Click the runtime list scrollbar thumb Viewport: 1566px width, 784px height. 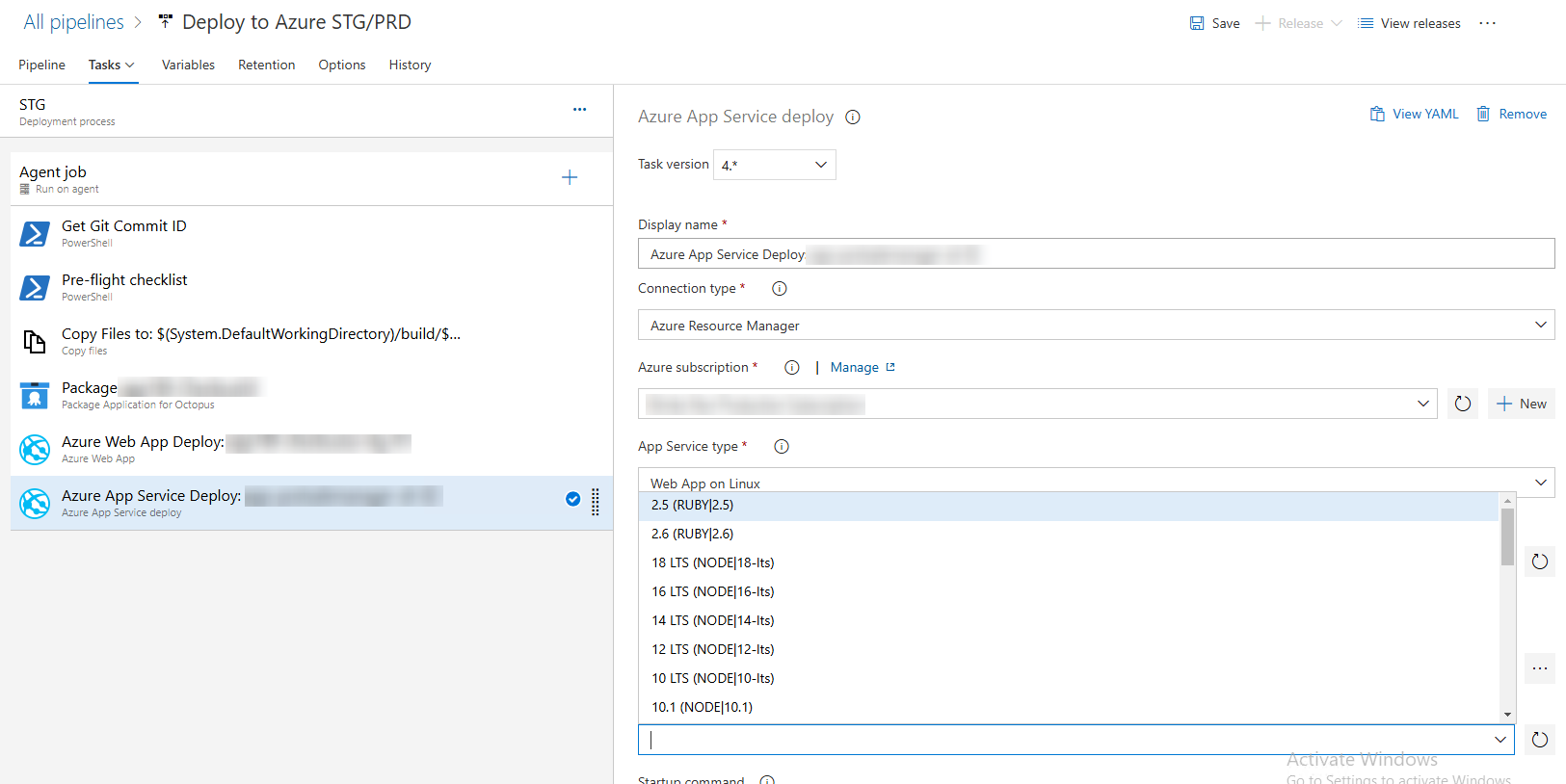pos(1507,536)
